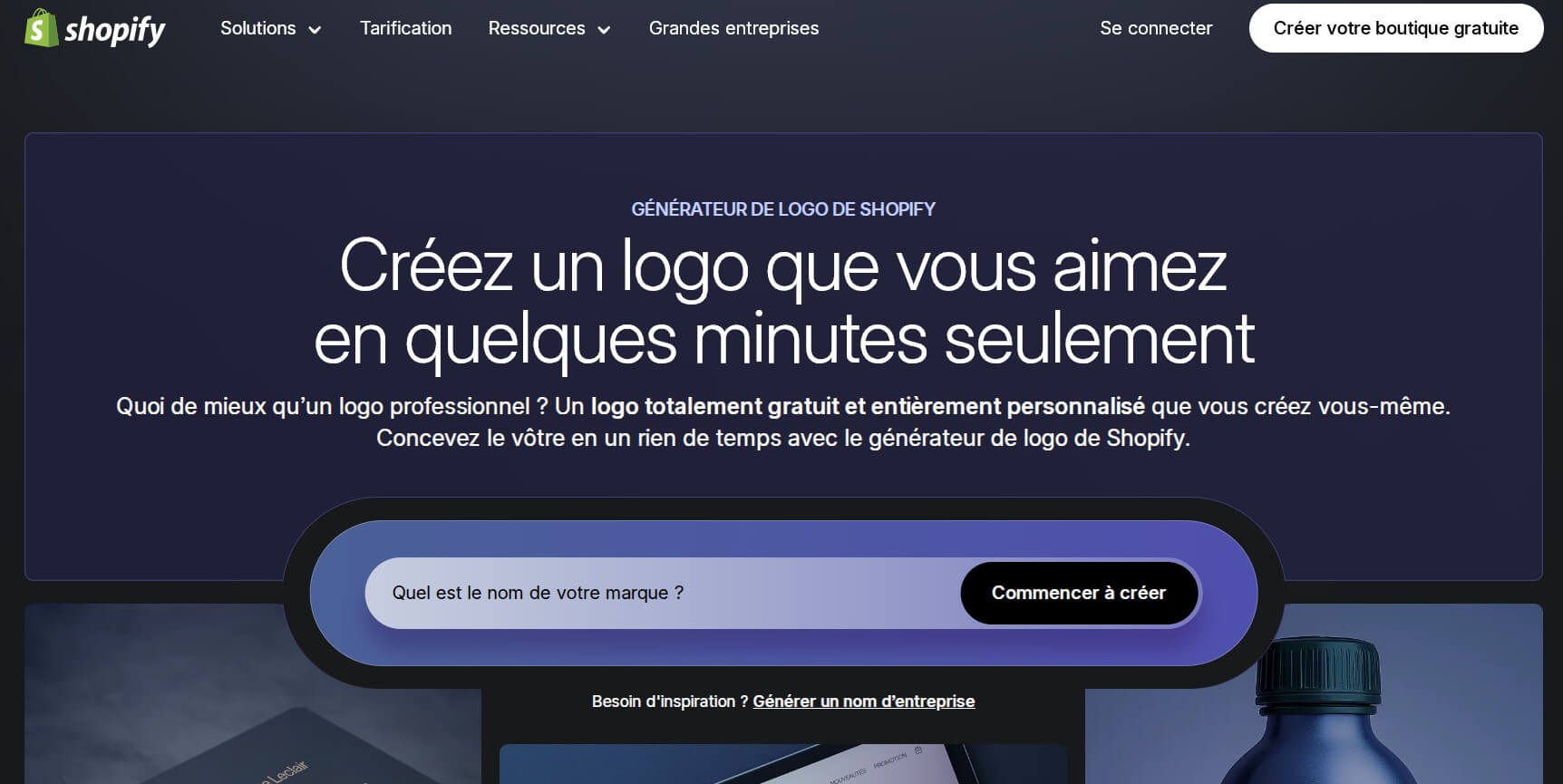Open the Solutions menu label
Viewport: 1563px width, 784px height.
[x=258, y=28]
